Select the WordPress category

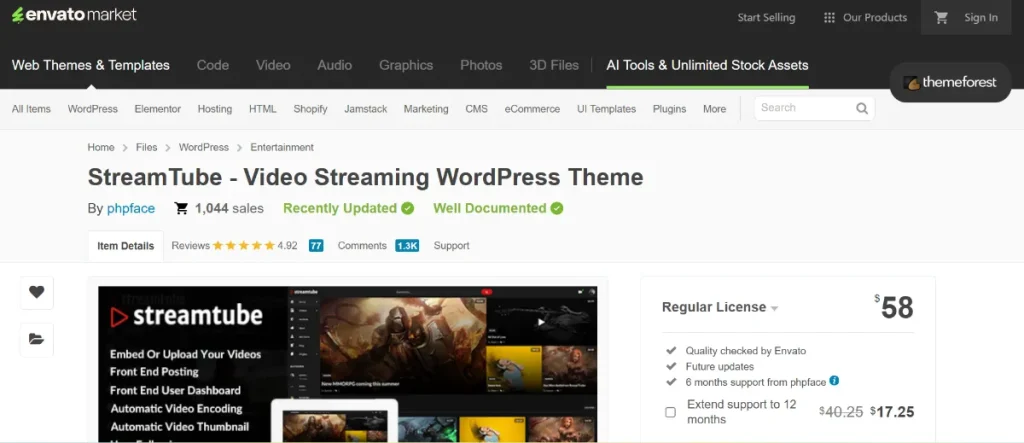click(93, 109)
